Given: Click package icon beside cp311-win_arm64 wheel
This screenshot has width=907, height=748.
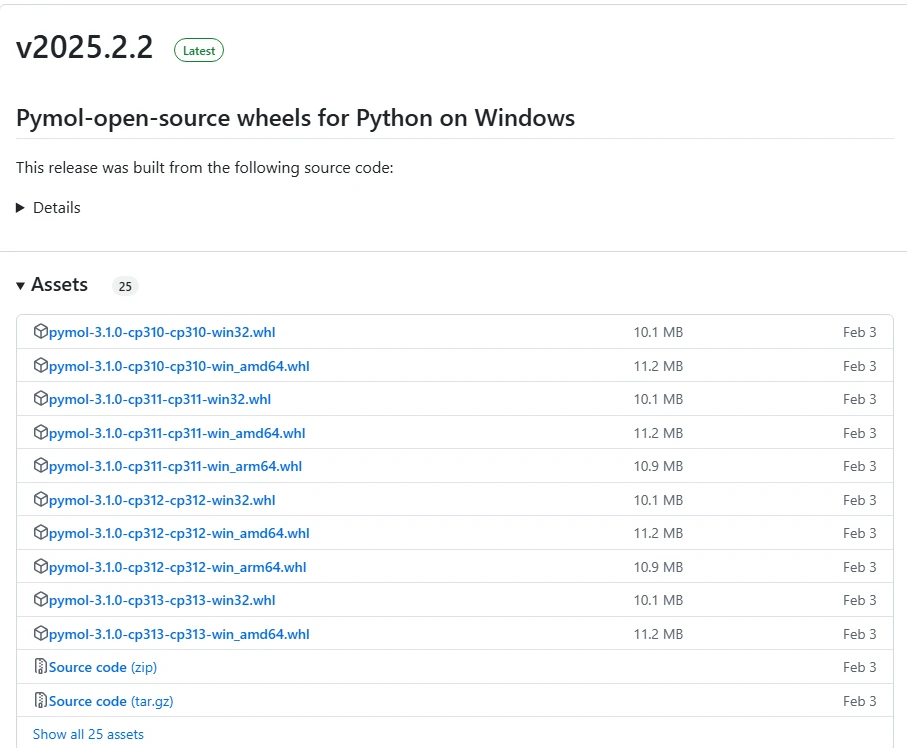Looking at the screenshot, I should pos(41,466).
